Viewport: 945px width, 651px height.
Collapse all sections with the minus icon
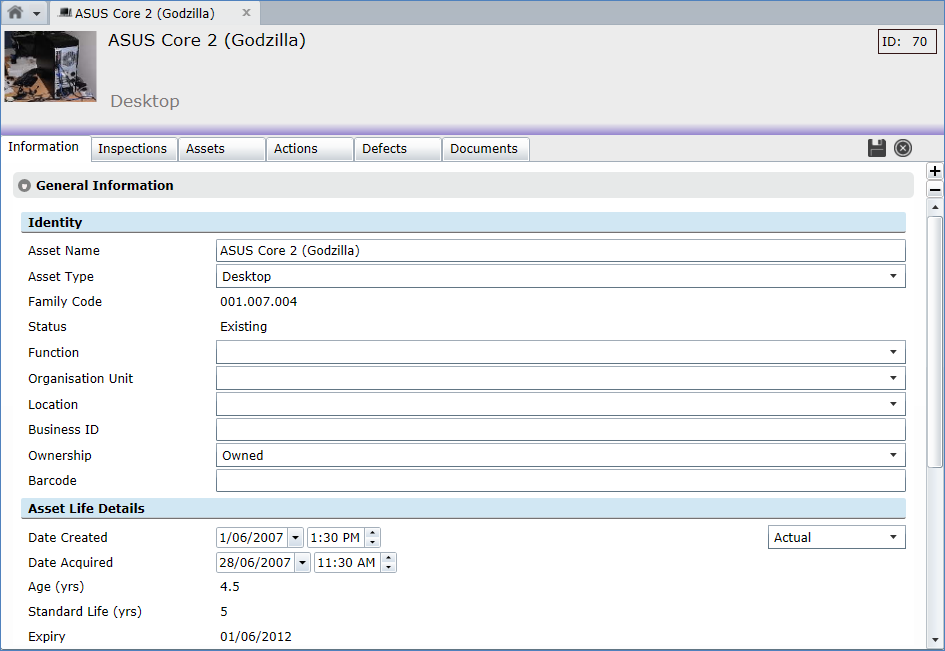click(935, 190)
